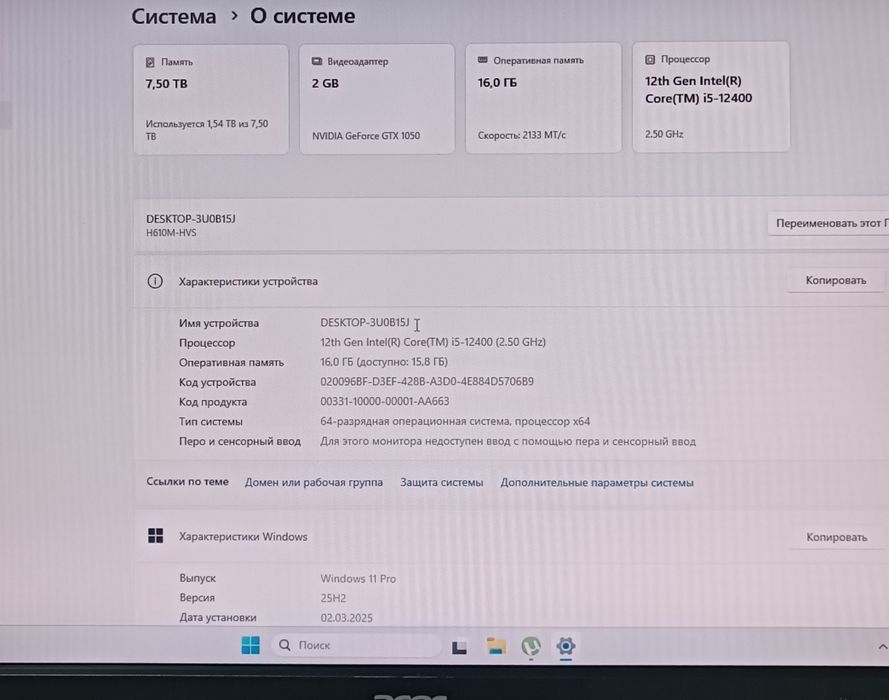Open the Память 7,50 ТВ card
The width and height of the screenshot is (889, 700).
click(211, 99)
